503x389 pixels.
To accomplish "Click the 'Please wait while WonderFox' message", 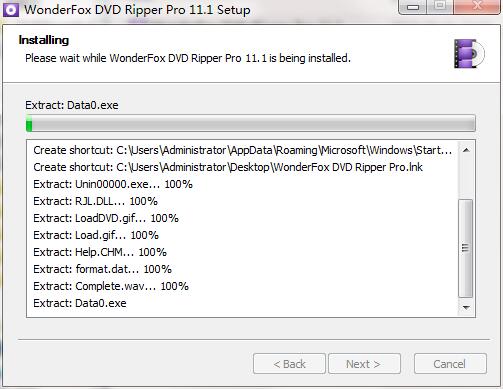I will coord(188,58).
